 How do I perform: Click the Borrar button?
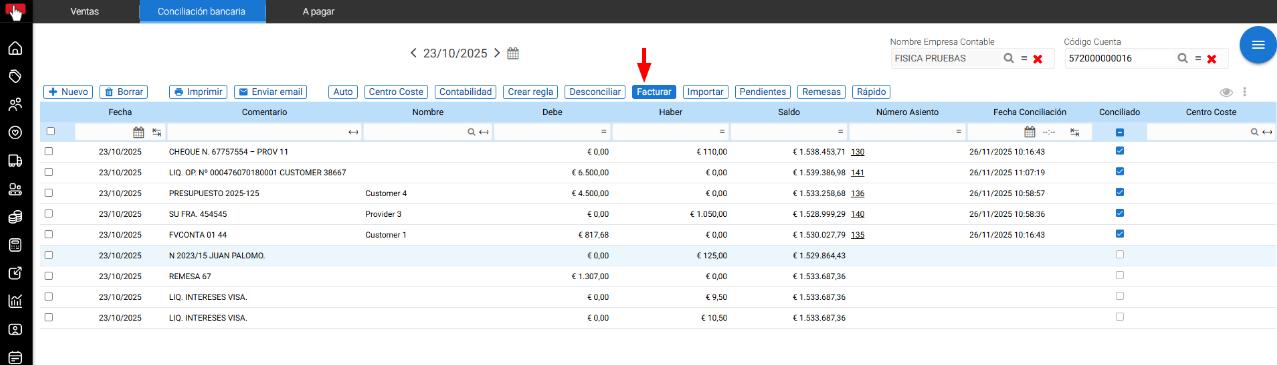pos(124,92)
